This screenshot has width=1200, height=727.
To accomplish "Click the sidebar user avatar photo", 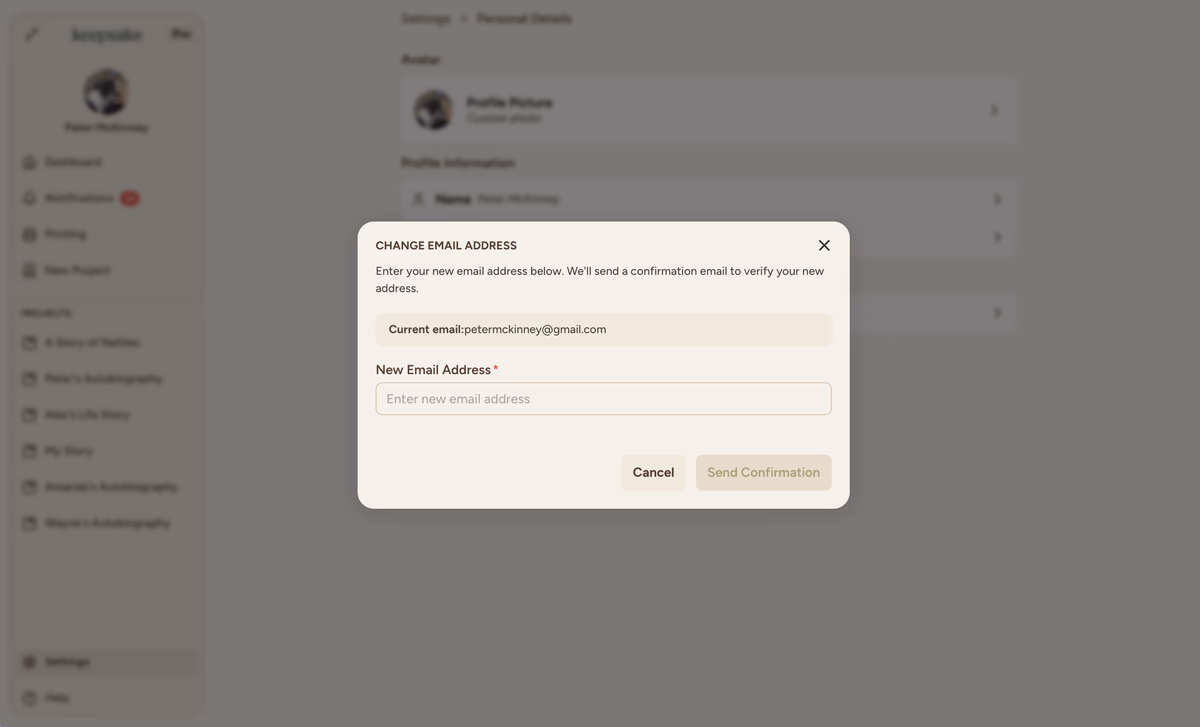I will tap(106, 92).
